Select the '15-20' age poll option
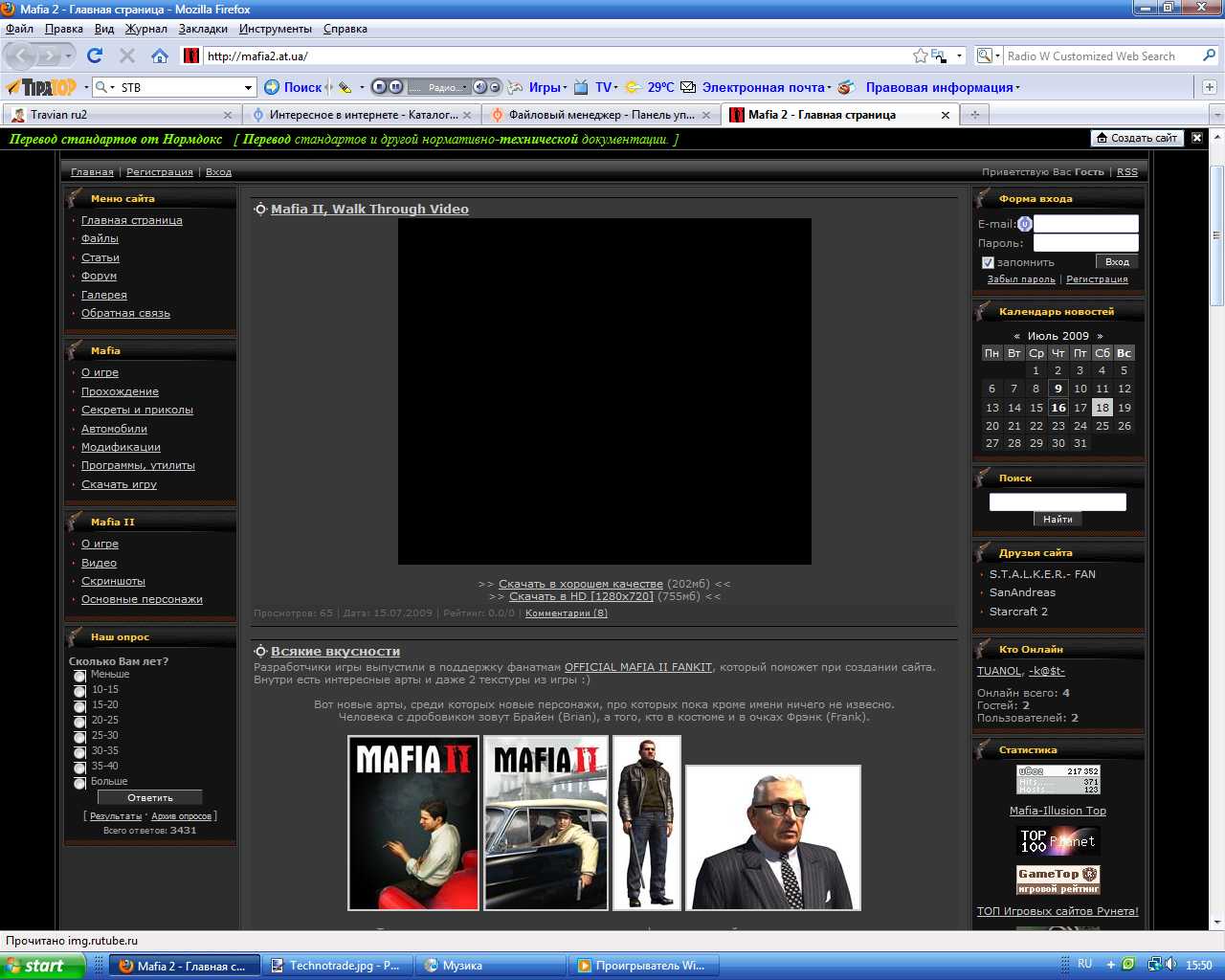Screen dimensions: 1225x980 tap(79, 706)
